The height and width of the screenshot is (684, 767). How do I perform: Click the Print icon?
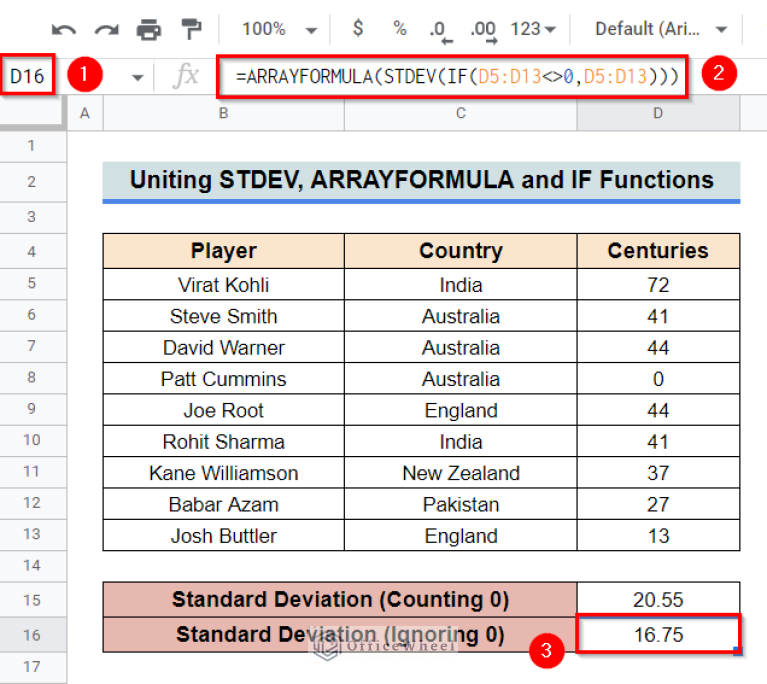148,29
